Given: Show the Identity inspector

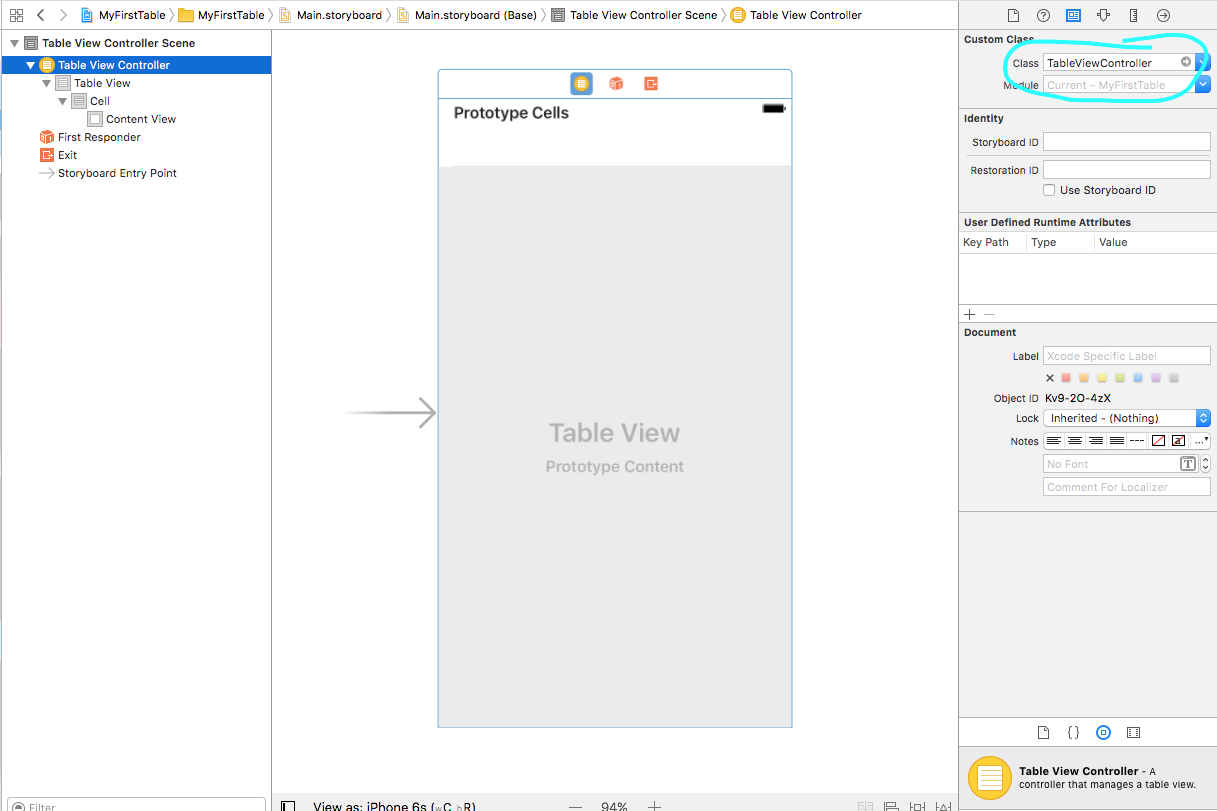Looking at the screenshot, I should tap(1073, 15).
